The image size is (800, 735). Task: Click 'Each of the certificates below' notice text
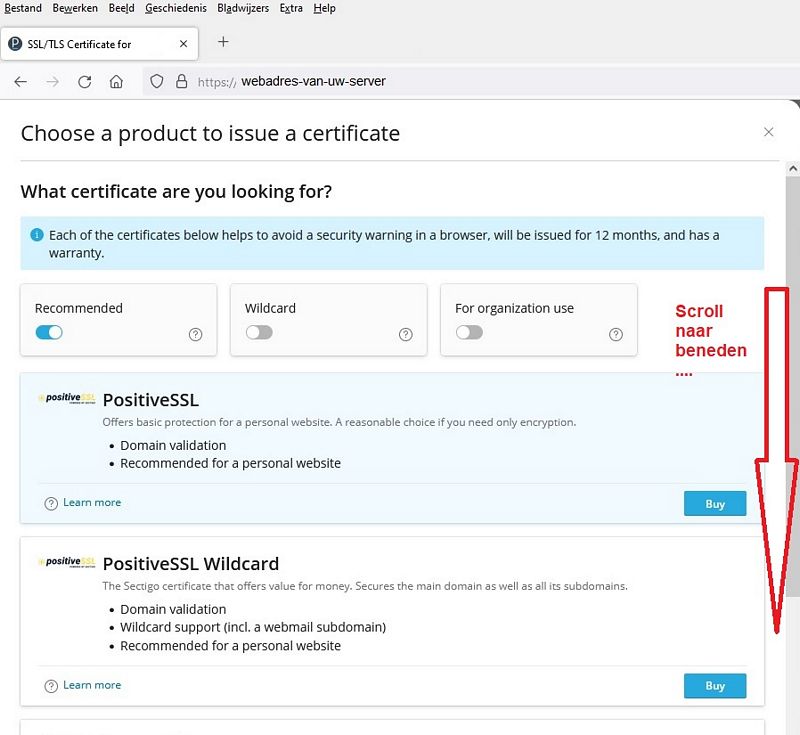point(384,244)
